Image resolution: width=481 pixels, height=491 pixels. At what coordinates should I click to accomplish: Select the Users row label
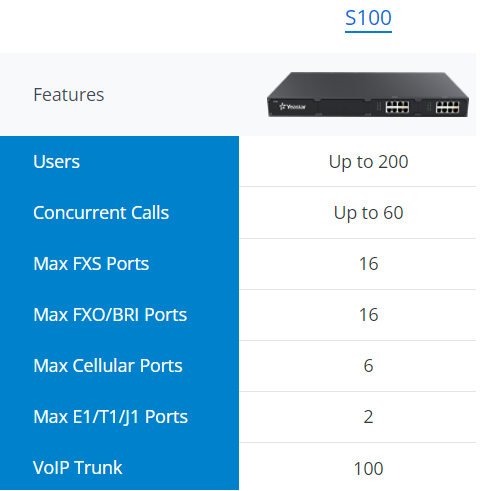coord(56,162)
